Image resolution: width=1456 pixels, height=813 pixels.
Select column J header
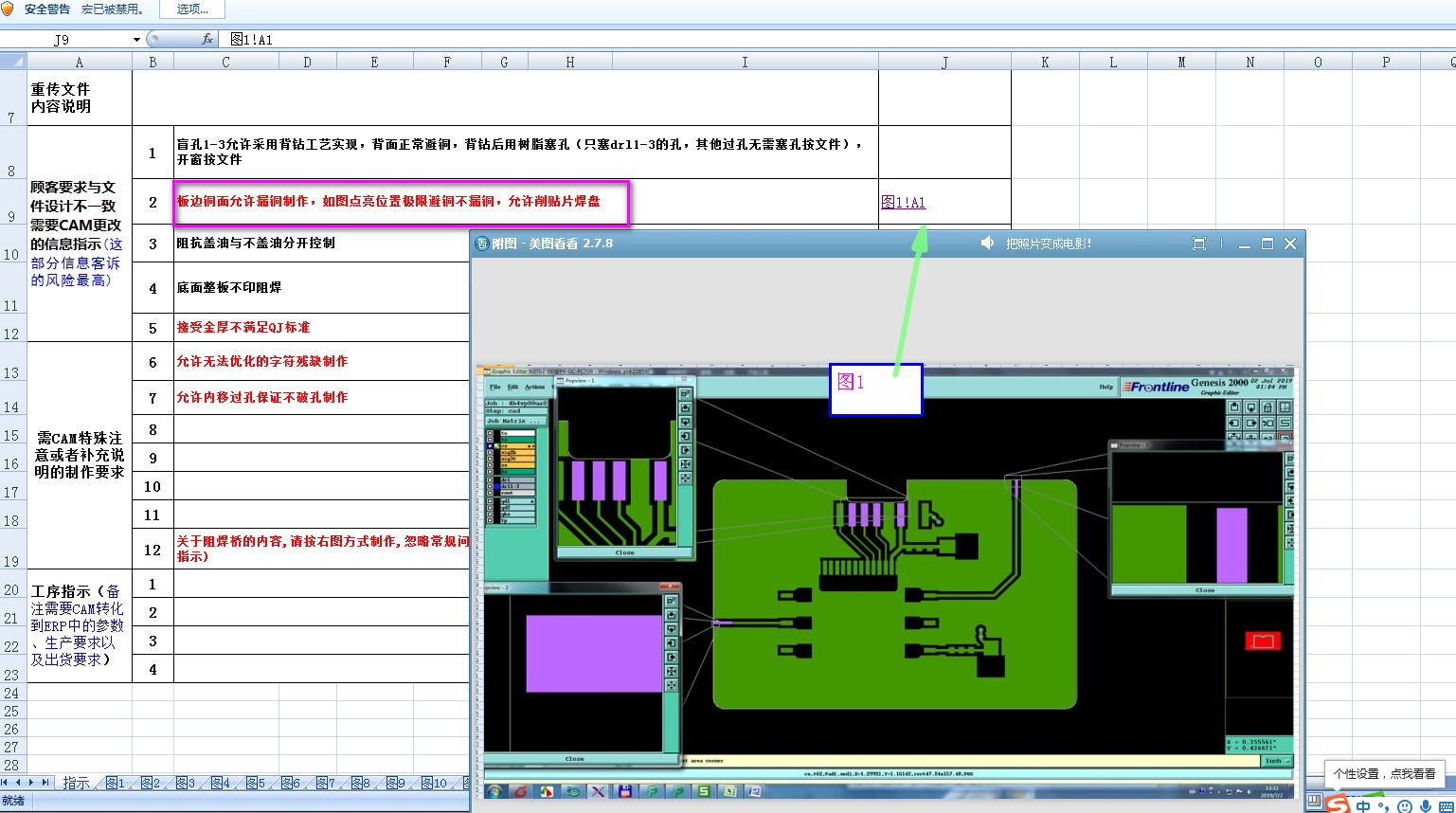[x=944, y=62]
